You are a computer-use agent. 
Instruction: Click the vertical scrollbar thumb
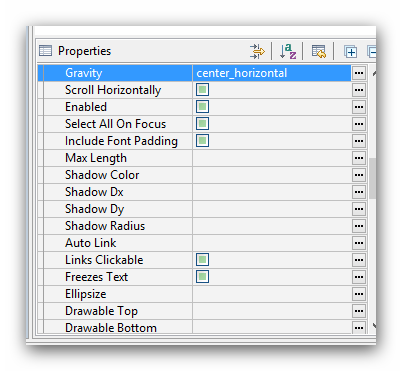tap(372, 178)
